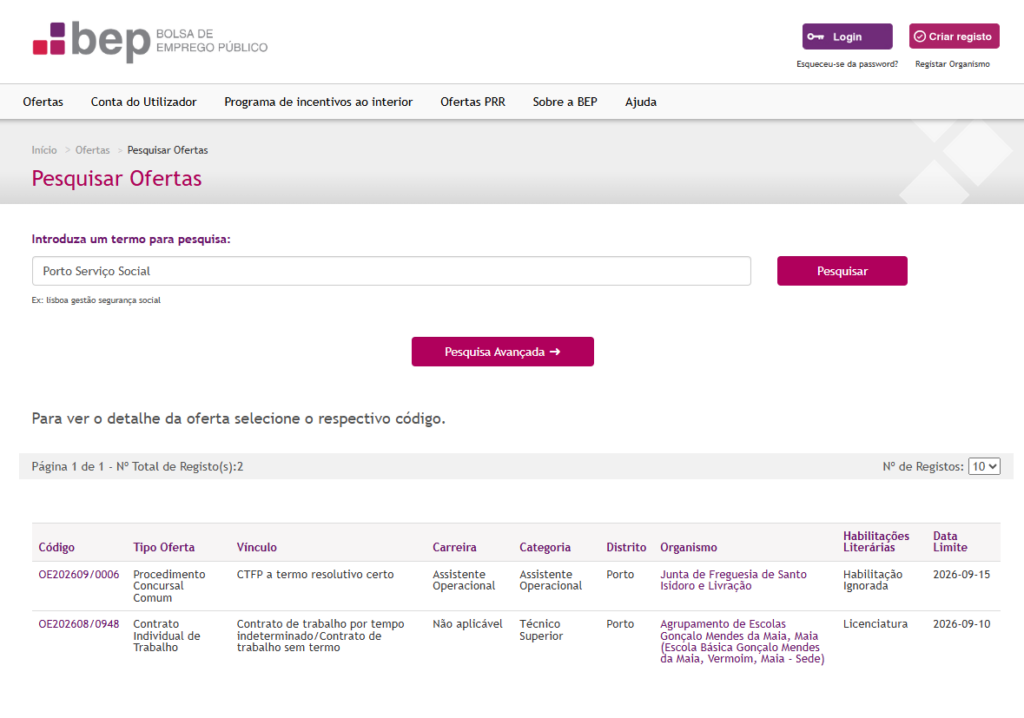Click the Pesquisar button

pos(842,271)
